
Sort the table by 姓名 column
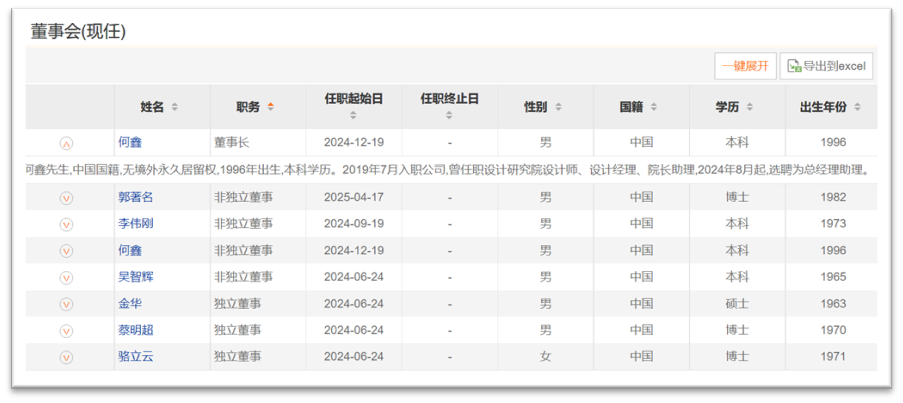(174, 107)
